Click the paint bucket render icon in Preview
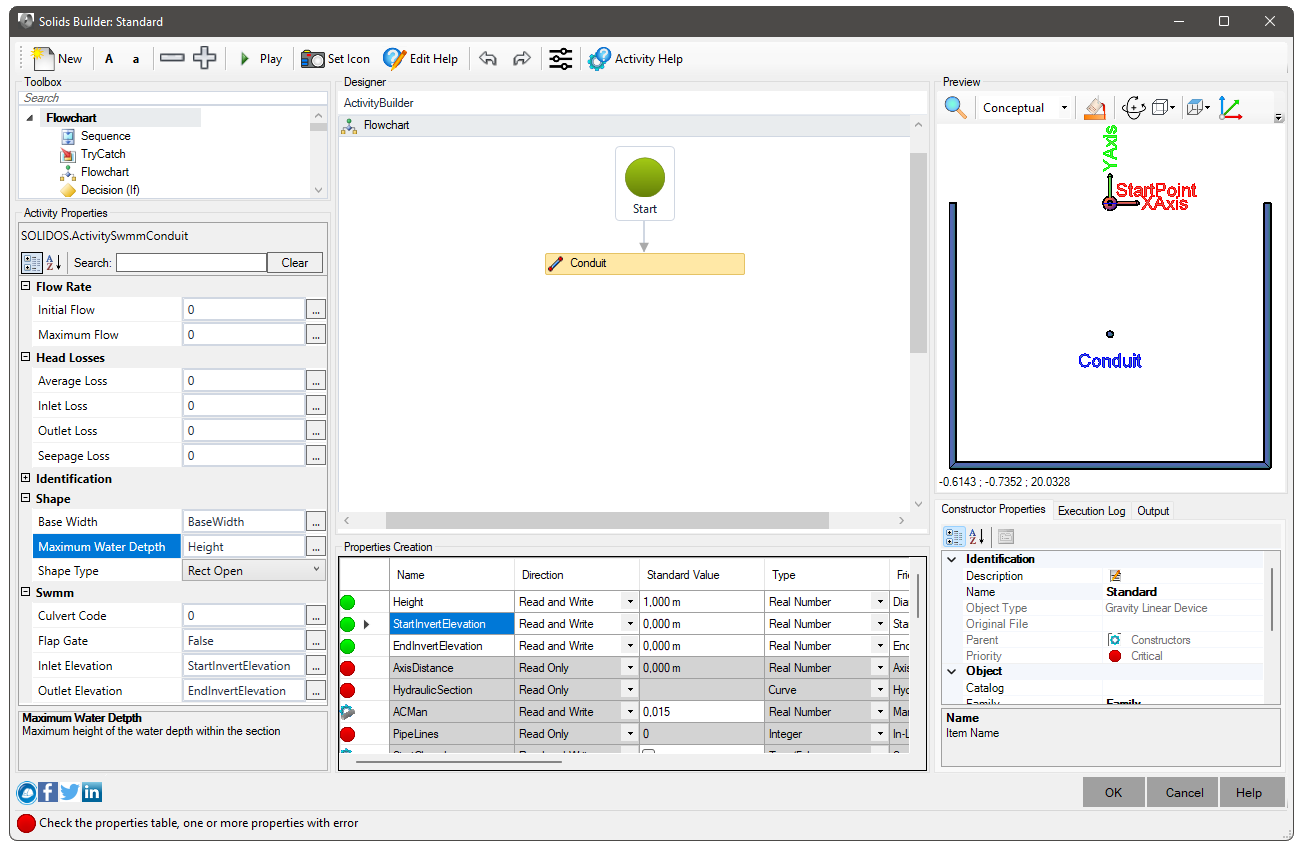The image size is (1303, 851). 1096,107
